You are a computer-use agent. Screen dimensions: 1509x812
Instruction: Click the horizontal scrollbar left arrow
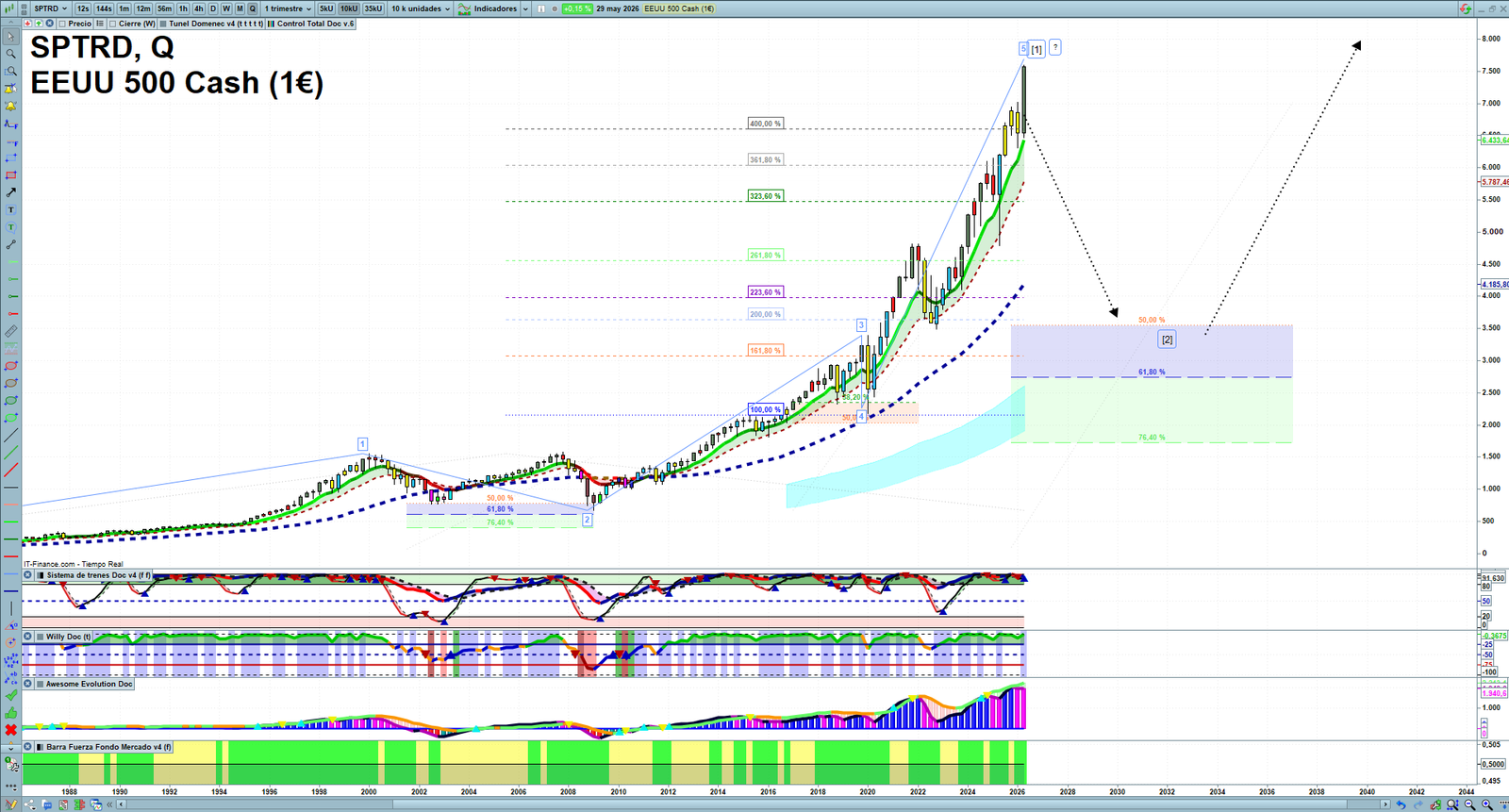click(x=122, y=804)
